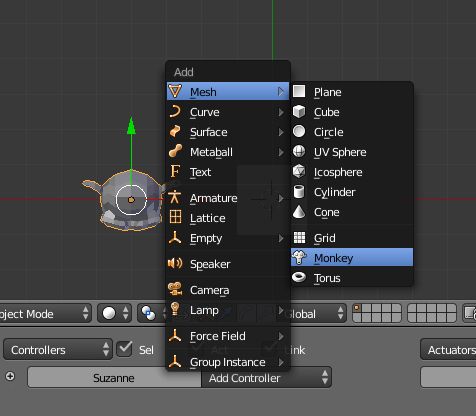
Task: Toggle the Sel checkbox
Action: point(124,349)
